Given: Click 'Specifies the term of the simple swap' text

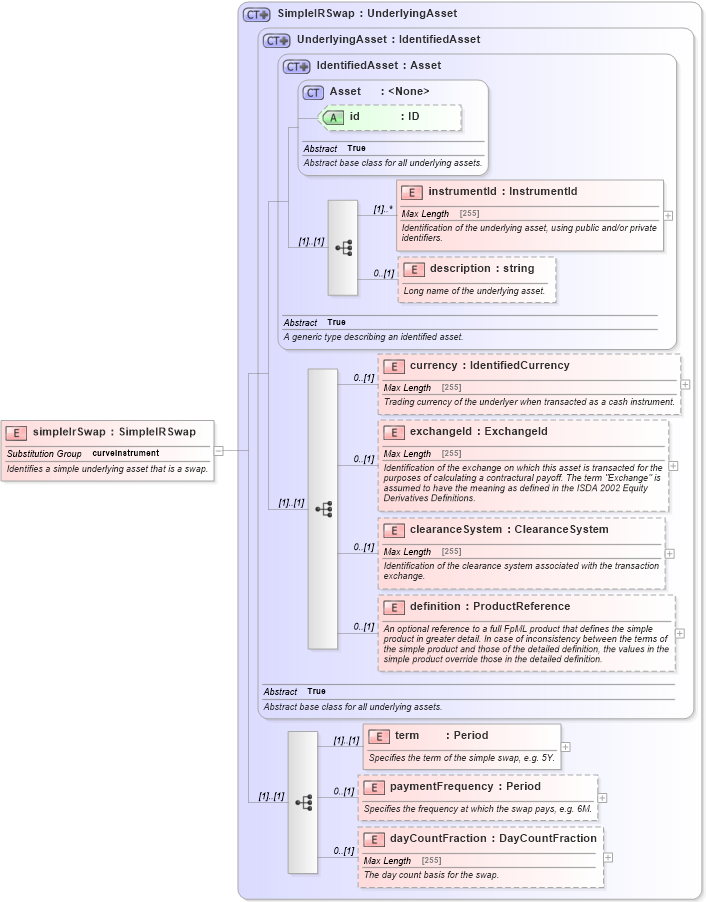Looking at the screenshot, I should (x=462, y=758).
